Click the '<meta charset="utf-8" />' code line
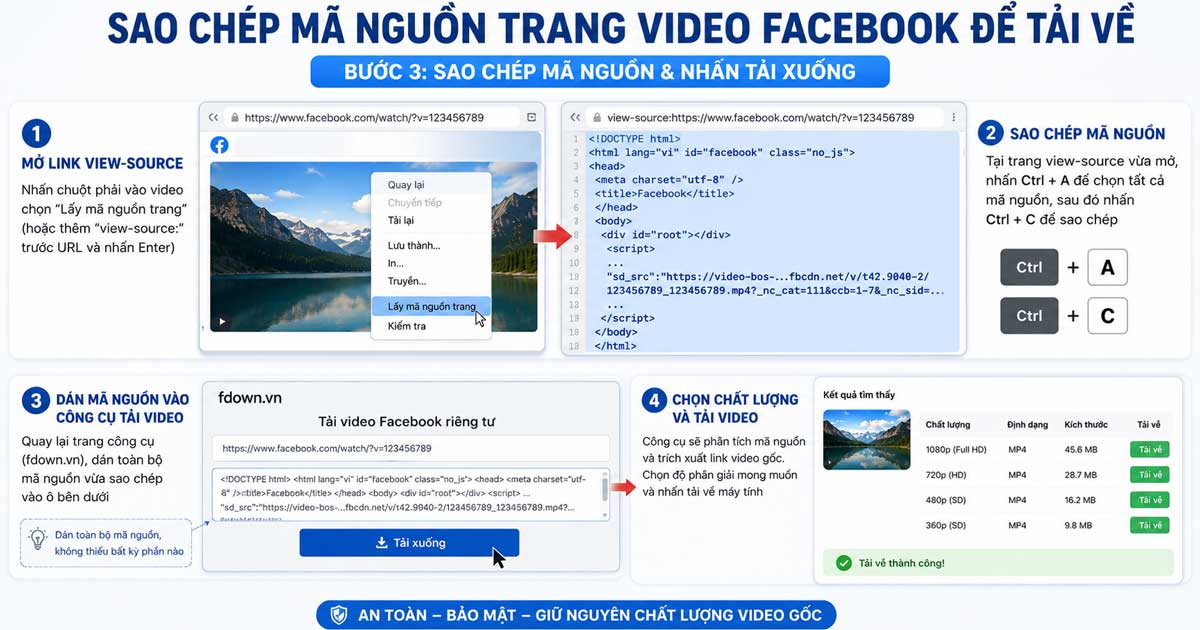1200x630 pixels. point(669,180)
